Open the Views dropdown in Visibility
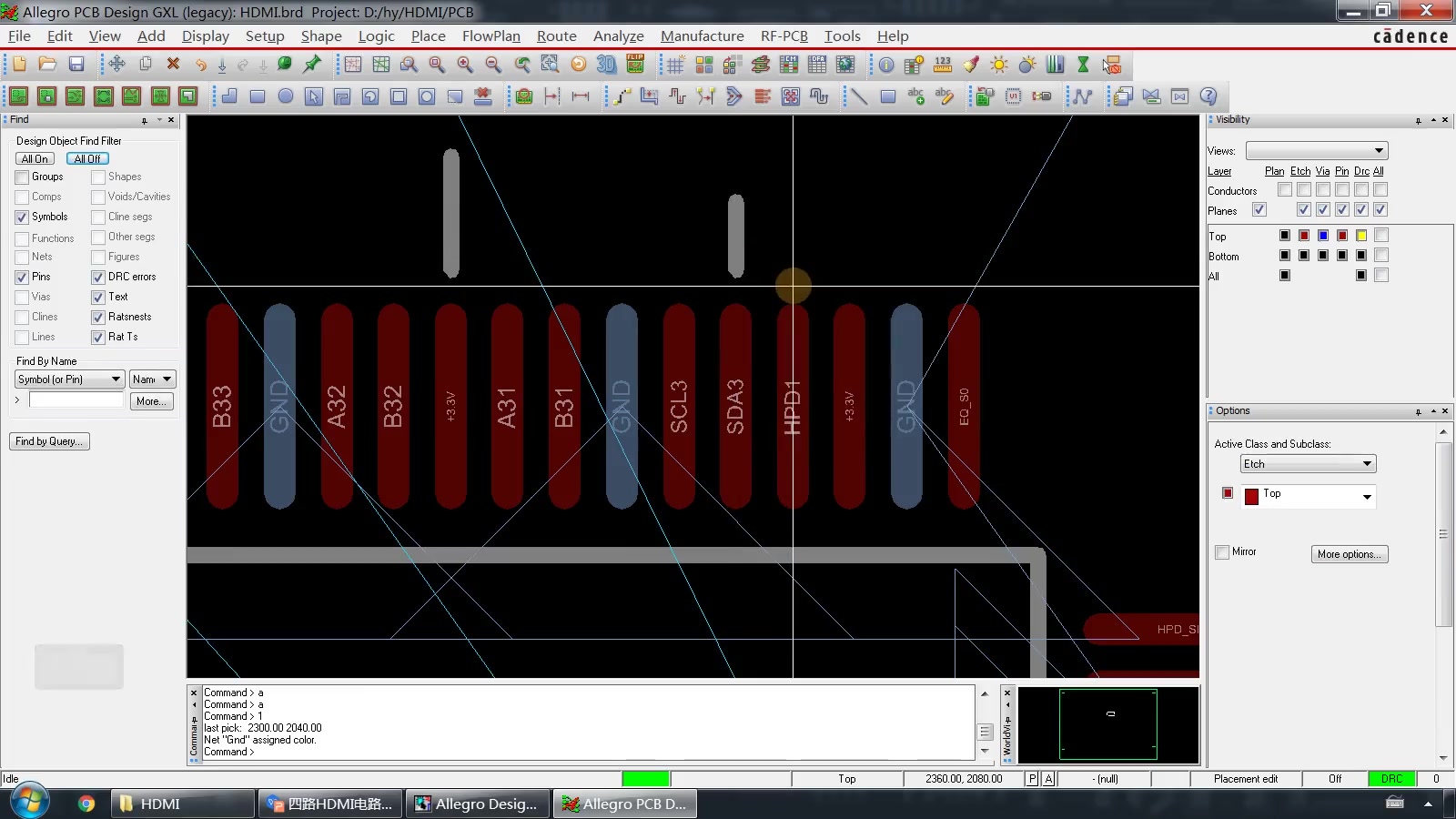The height and width of the screenshot is (819, 1456). point(1317,150)
